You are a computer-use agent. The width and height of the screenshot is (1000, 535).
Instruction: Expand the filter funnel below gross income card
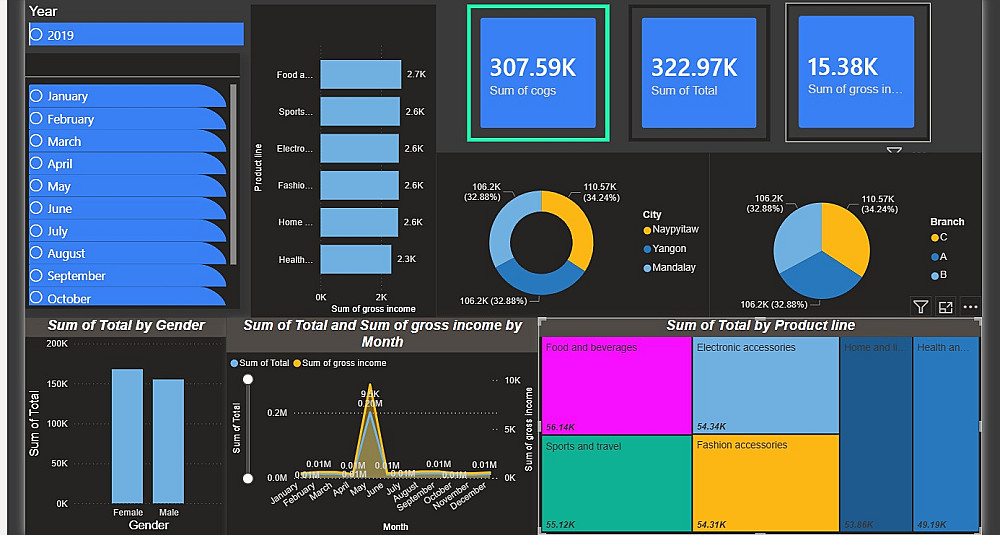pos(894,151)
